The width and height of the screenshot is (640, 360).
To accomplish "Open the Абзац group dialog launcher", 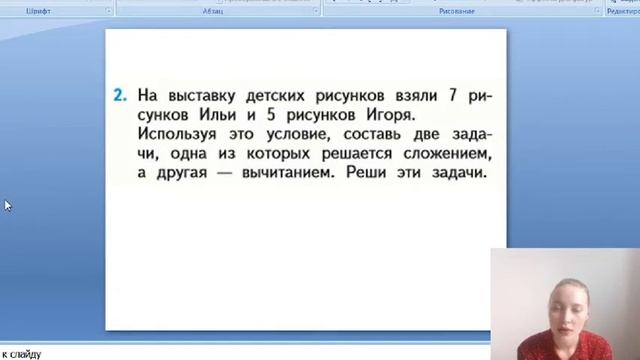I will (x=316, y=11).
